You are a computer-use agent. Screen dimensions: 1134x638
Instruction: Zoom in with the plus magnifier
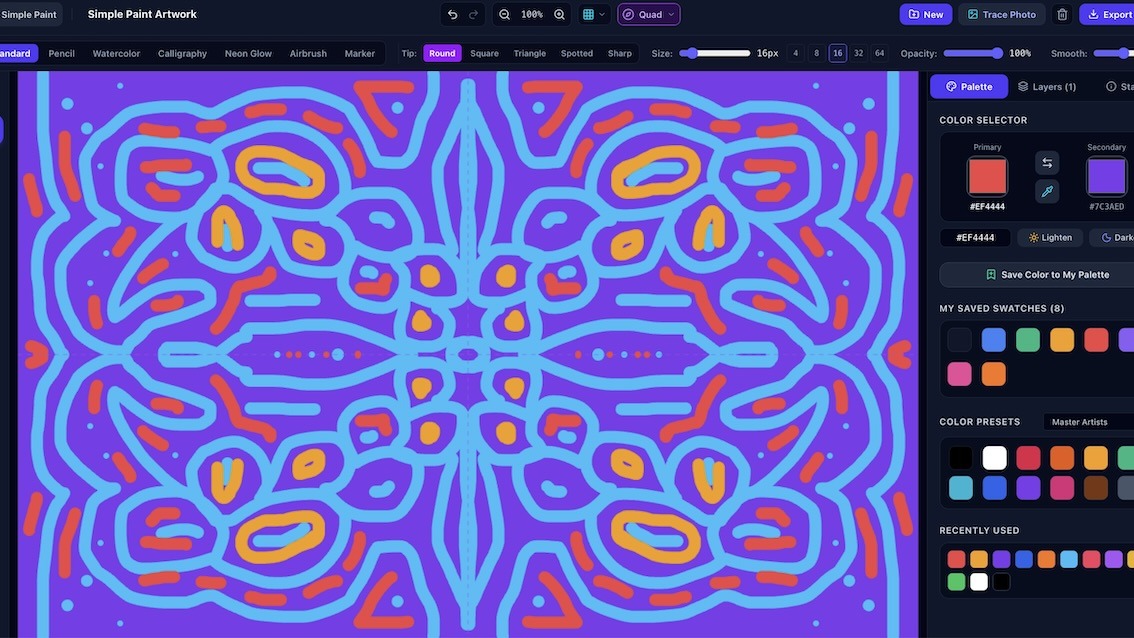click(559, 14)
